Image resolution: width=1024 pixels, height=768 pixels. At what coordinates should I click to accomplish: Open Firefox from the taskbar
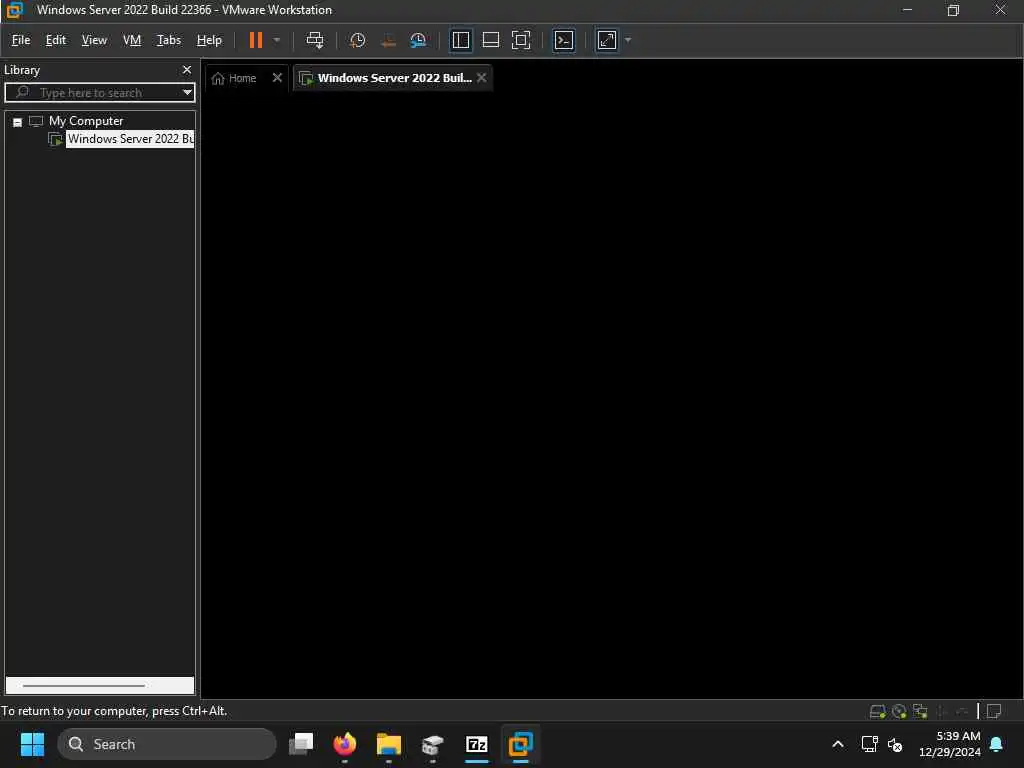point(345,744)
